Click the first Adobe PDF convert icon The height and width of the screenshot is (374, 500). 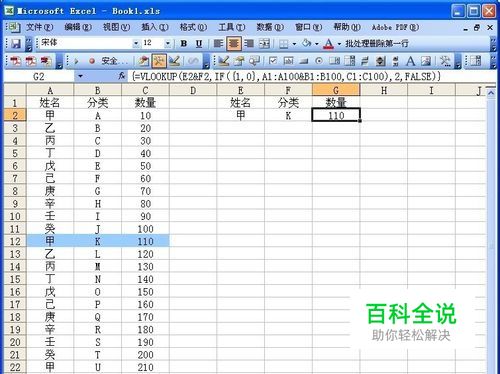[x=15, y=61]
